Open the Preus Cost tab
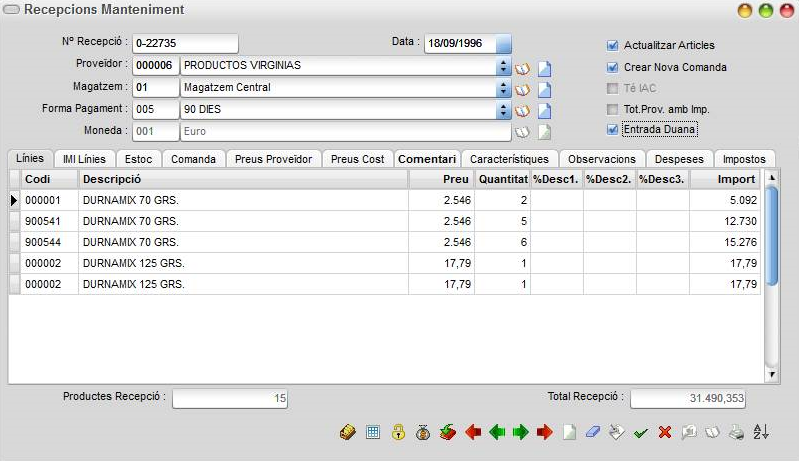Image resolution: width=799 pixels, height=461 pixels. [x=357, y=159]
